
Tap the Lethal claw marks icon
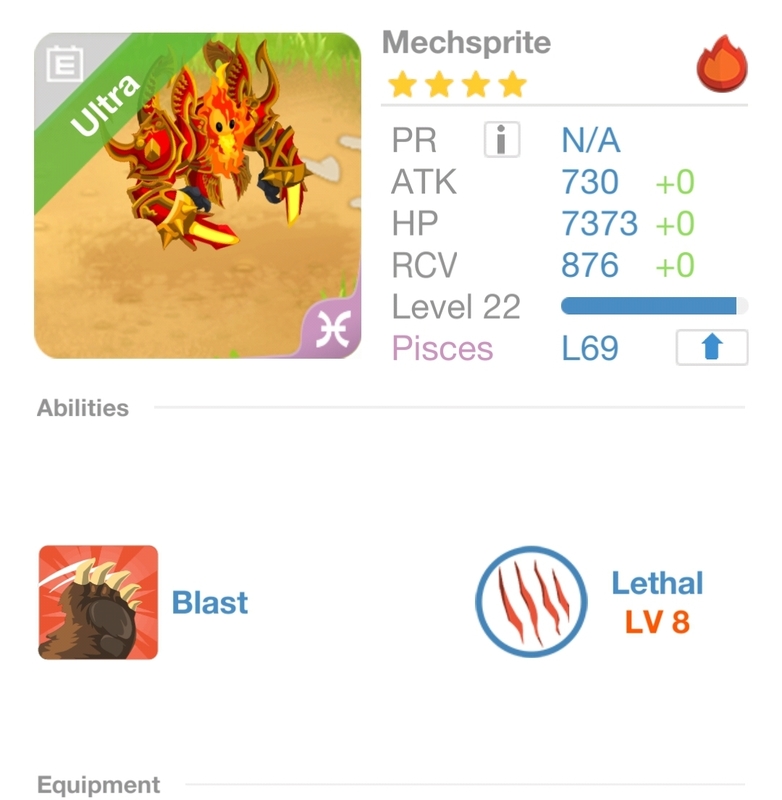tap(532, 602)
